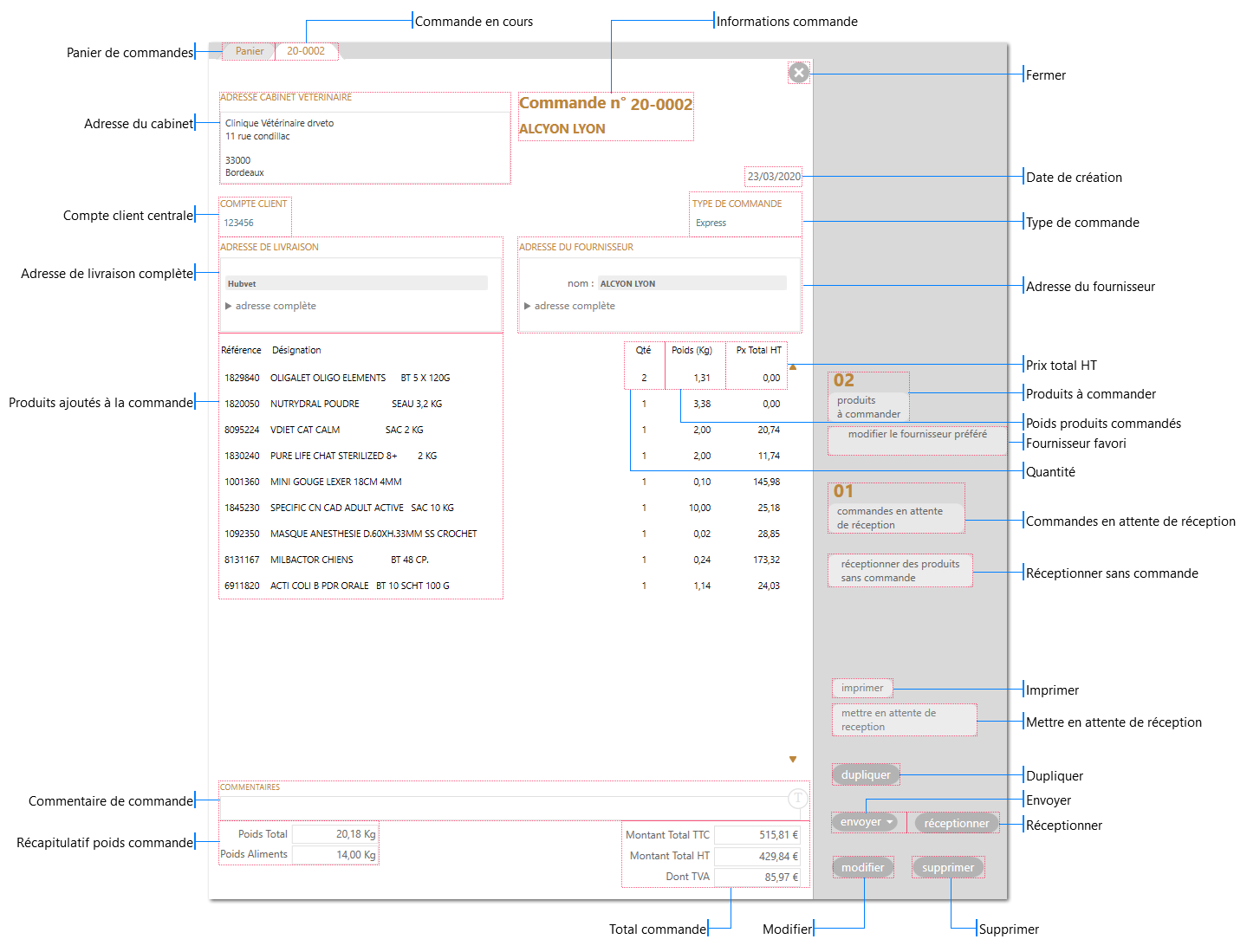Click the imprimer button
This screenshot has width=1247, height=952.
click(862, 688)
